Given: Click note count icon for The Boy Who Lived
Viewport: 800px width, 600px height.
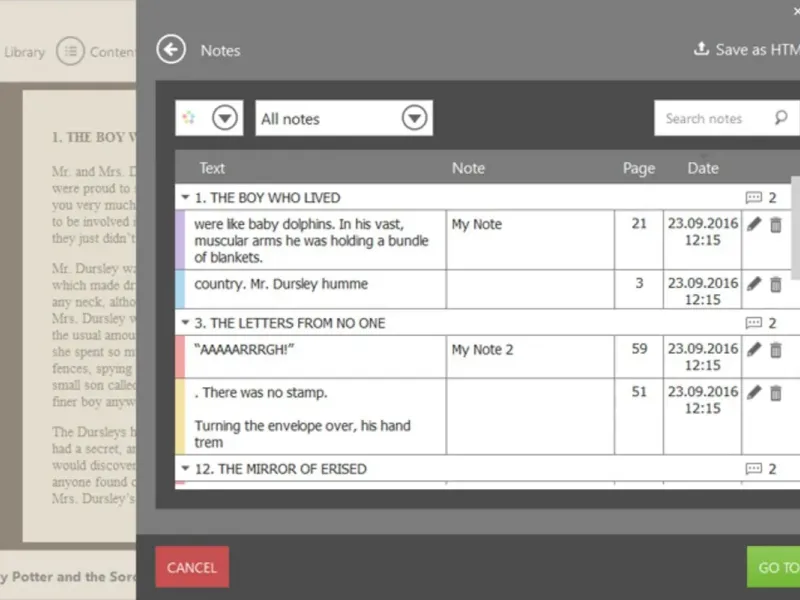Looking at the screenshot, I should coord(754,197).
